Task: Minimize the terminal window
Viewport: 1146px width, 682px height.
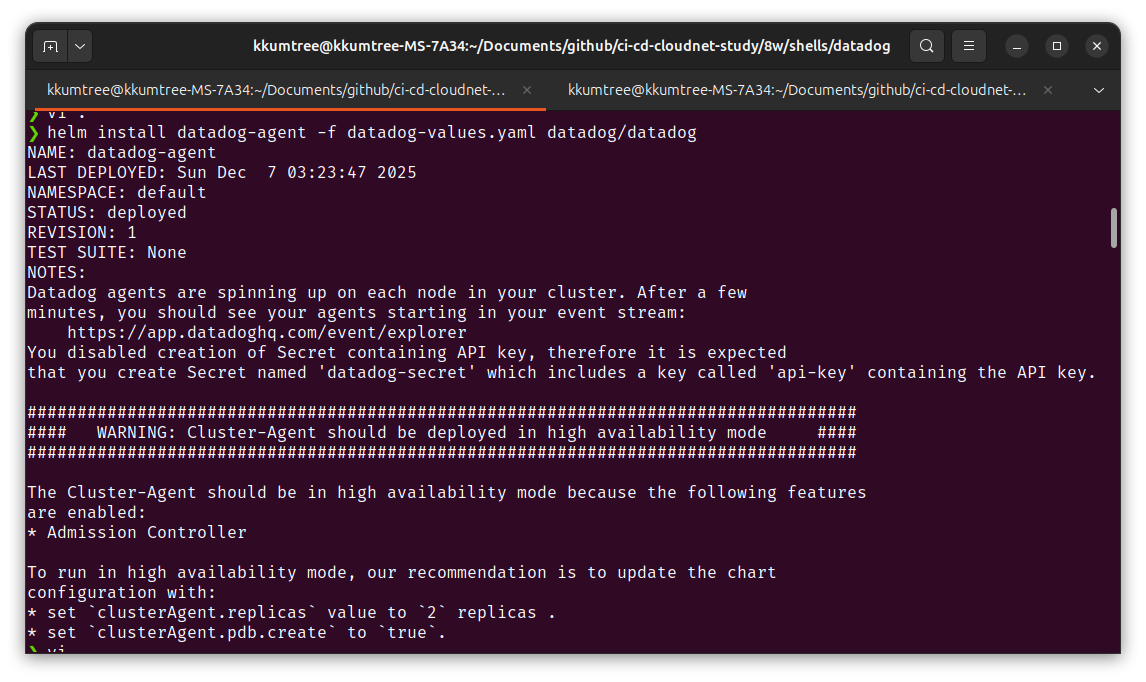Action: tap(1017, 46)
